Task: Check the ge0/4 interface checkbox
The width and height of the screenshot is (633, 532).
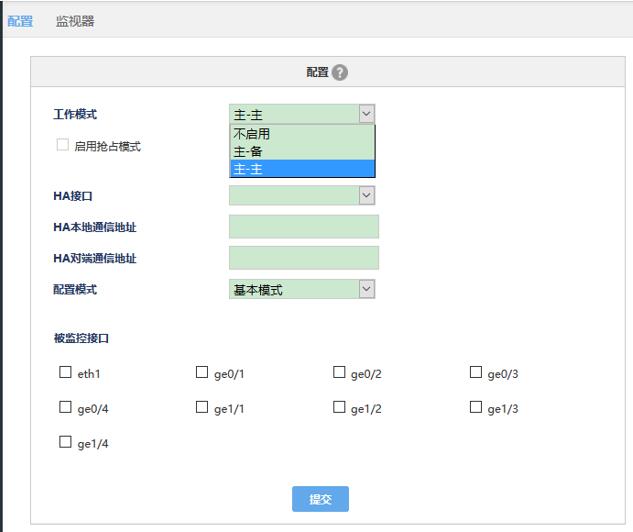Action: tap(66, 408)
